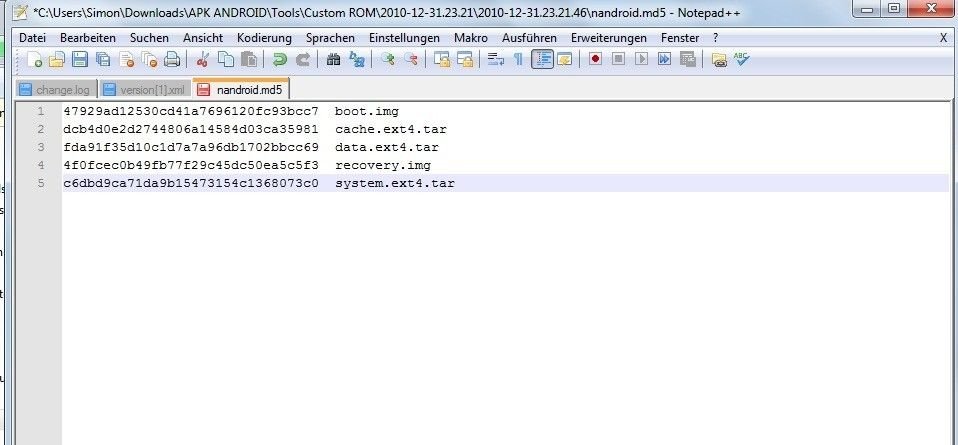Click the Zoom Out magnifier icon
The width and height of the screenshot is (958, 445).
click(x=411, y=59)
